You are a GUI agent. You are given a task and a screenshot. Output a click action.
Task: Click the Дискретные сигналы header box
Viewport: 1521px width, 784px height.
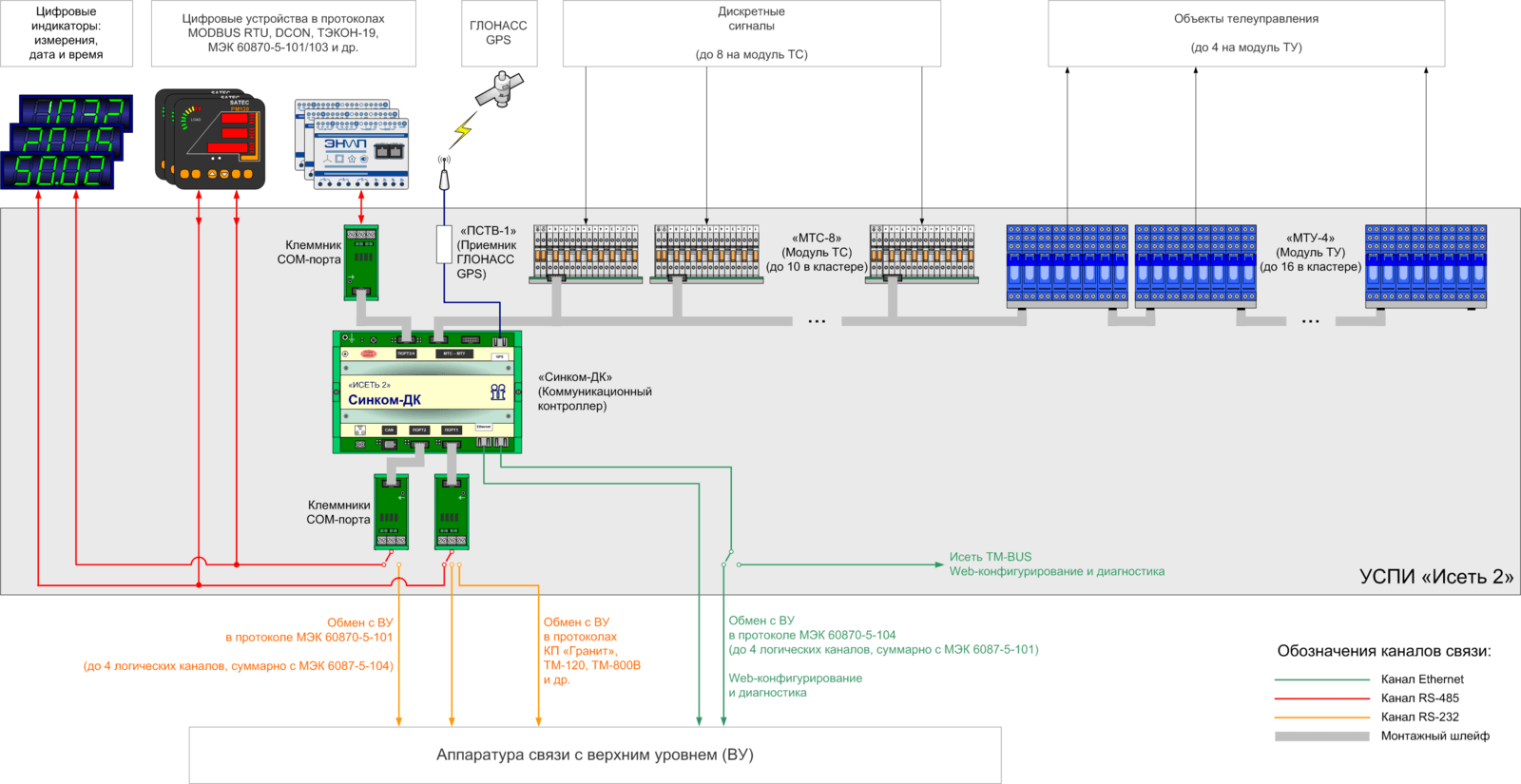751,33
